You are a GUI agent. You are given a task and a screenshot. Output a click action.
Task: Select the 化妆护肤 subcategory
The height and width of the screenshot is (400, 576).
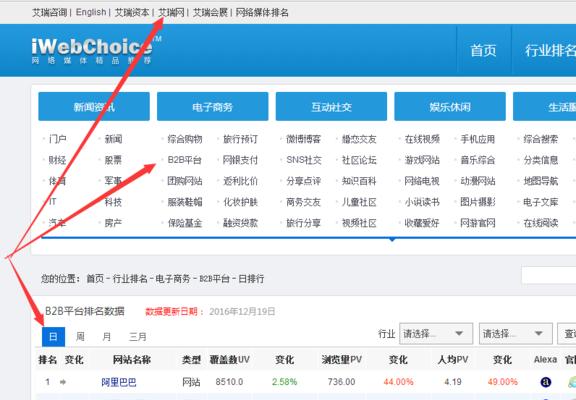241,202
